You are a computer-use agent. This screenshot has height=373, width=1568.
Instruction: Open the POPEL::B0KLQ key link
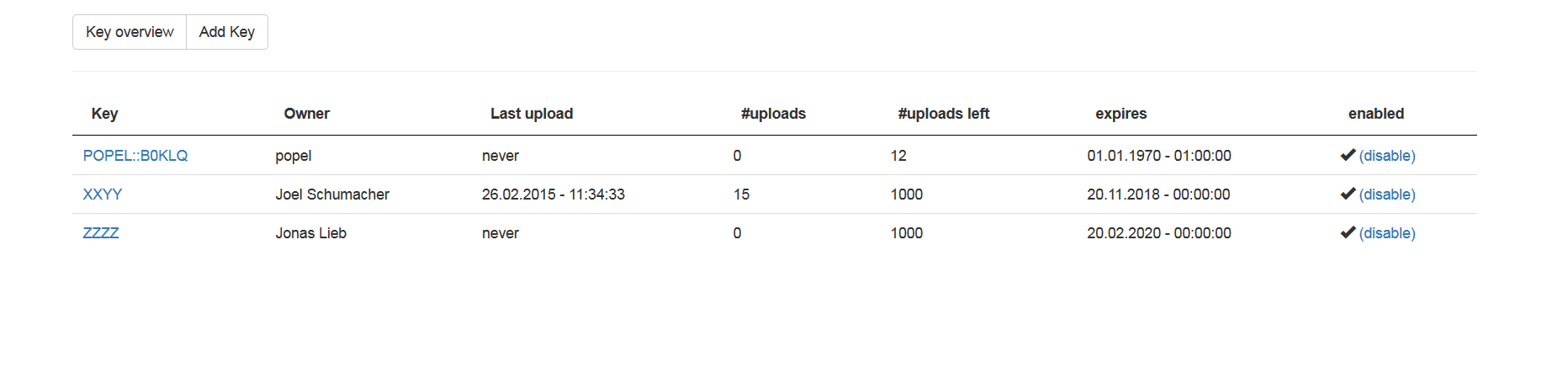(135, 156)
